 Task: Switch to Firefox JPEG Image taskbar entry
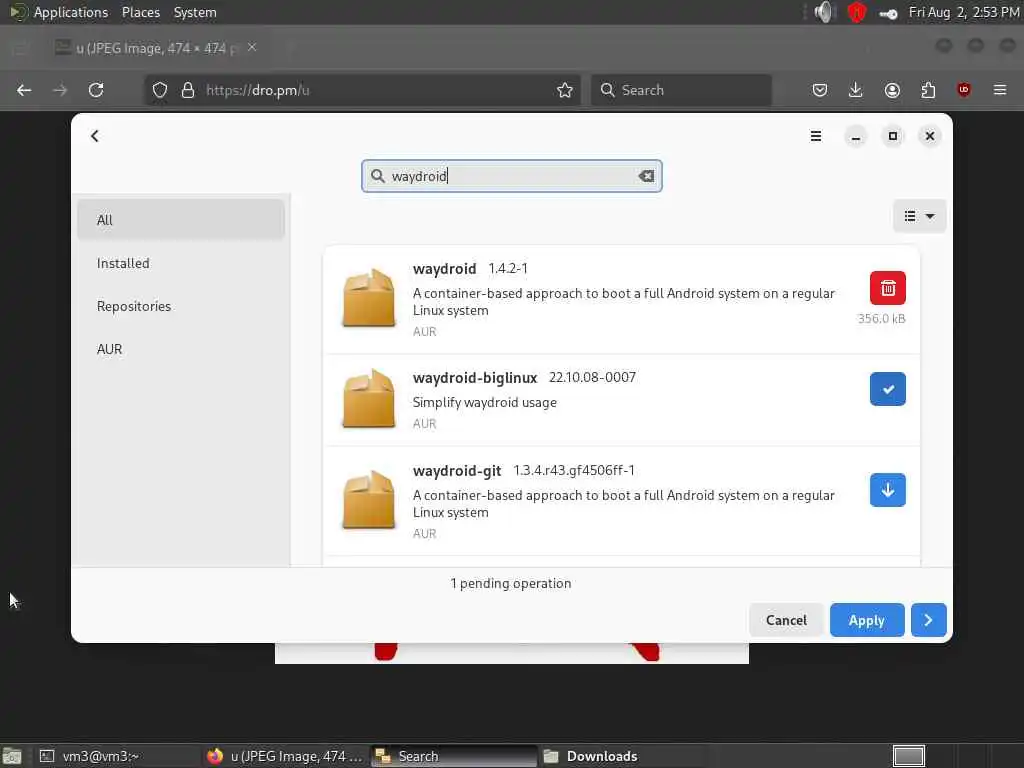[285, 756]
